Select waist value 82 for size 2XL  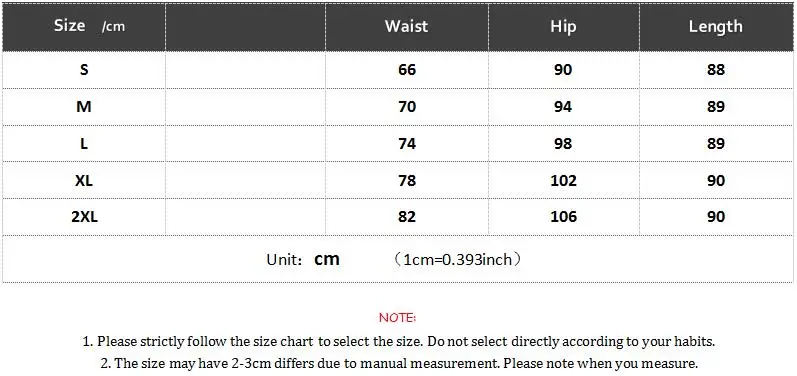tap(407, 217)
